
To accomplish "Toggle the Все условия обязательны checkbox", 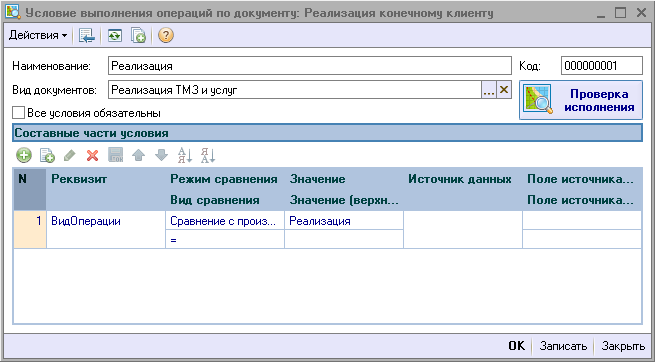I will [18, 113].
